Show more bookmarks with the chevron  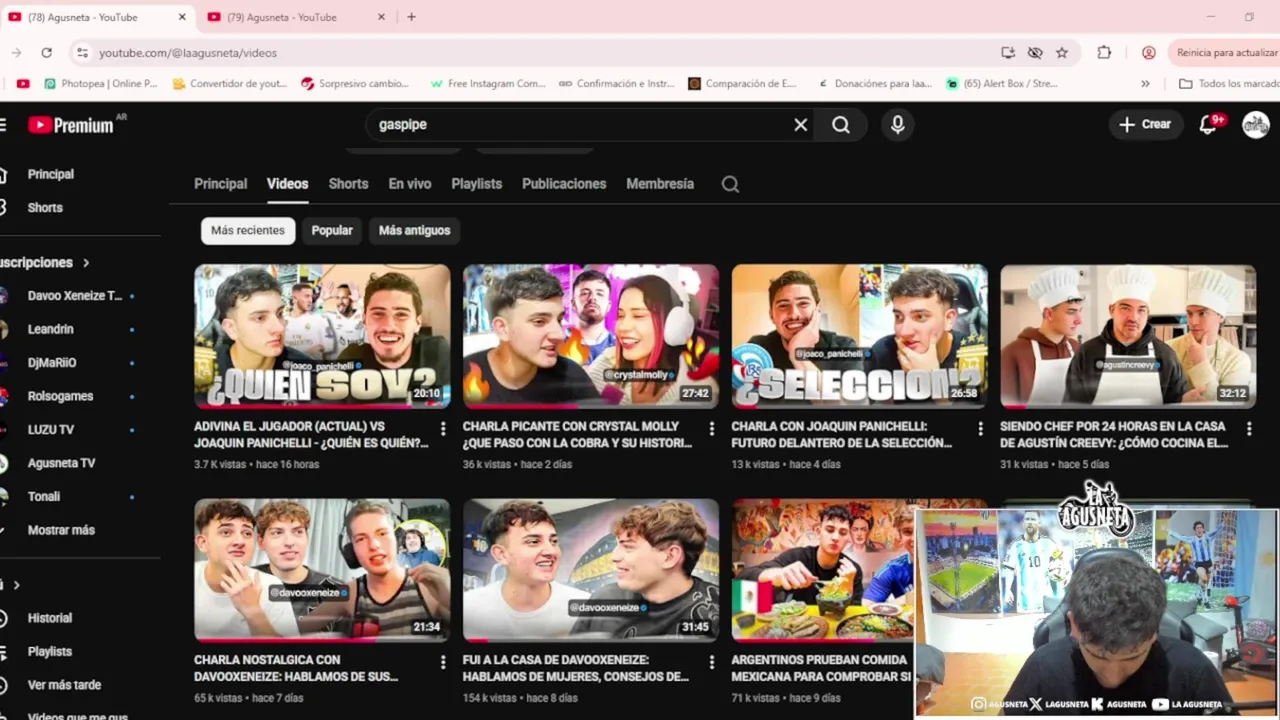(1145, 84)
